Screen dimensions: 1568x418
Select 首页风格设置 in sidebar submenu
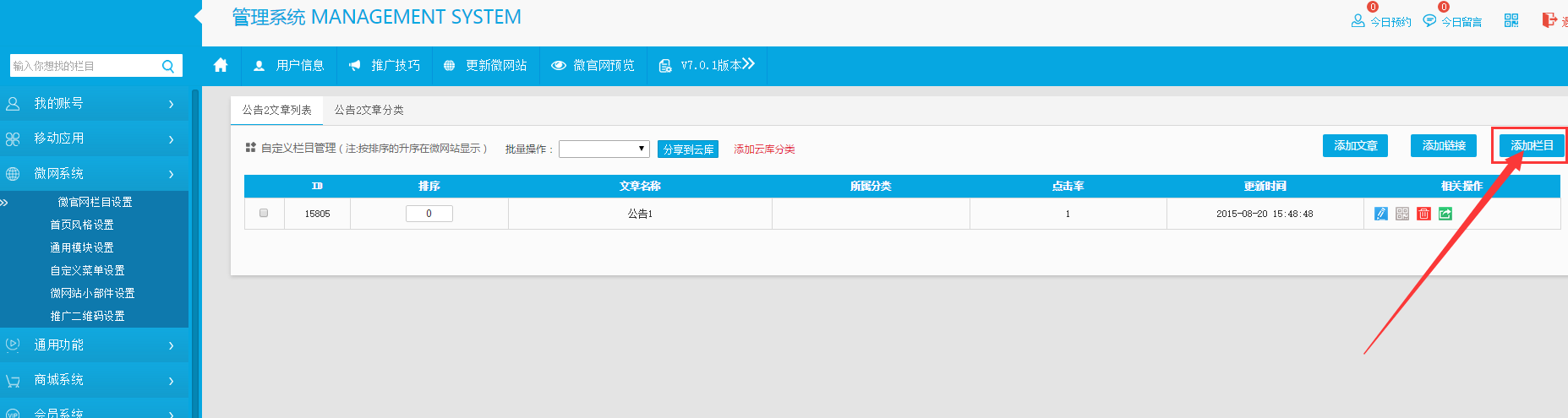[x=82, y=225]
